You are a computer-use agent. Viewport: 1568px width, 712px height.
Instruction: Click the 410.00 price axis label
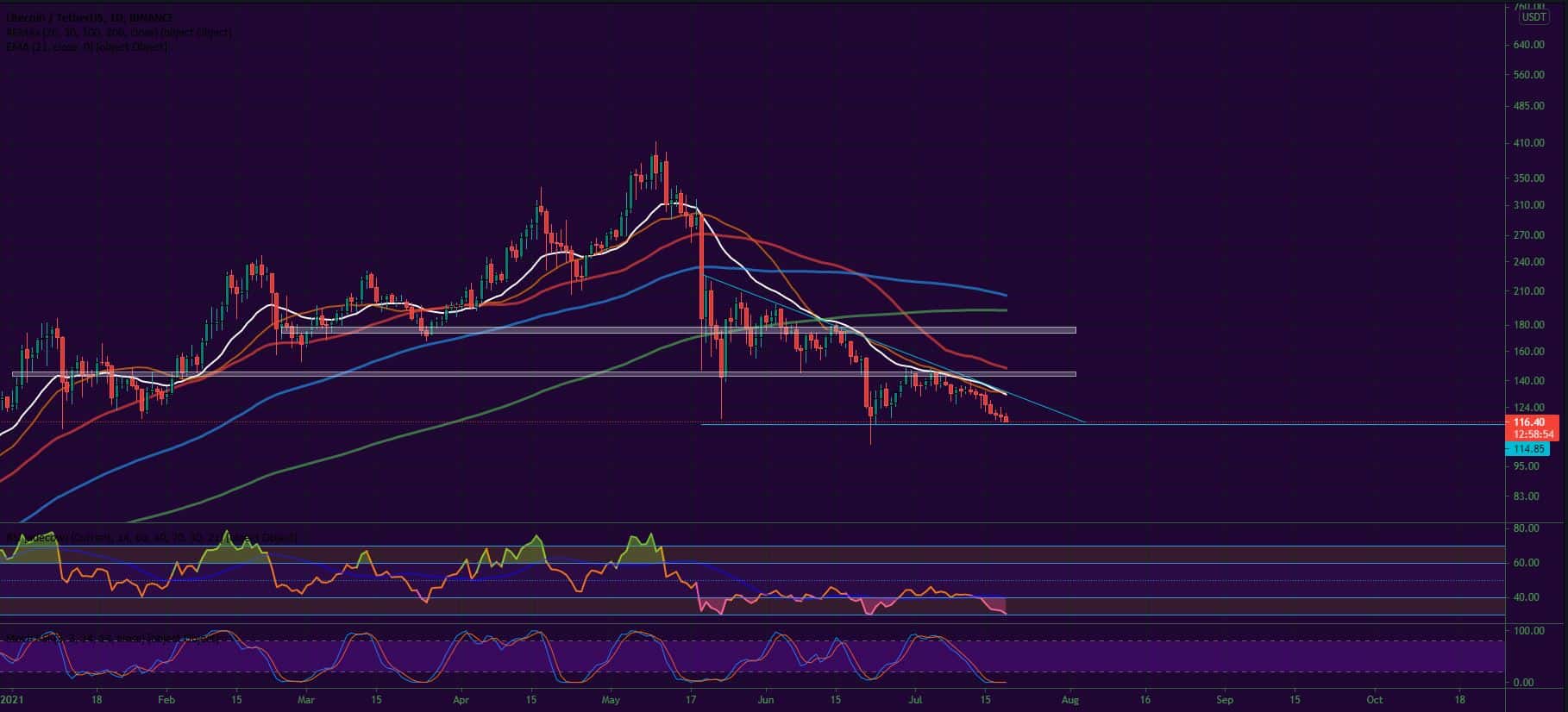pos(1527,143)
